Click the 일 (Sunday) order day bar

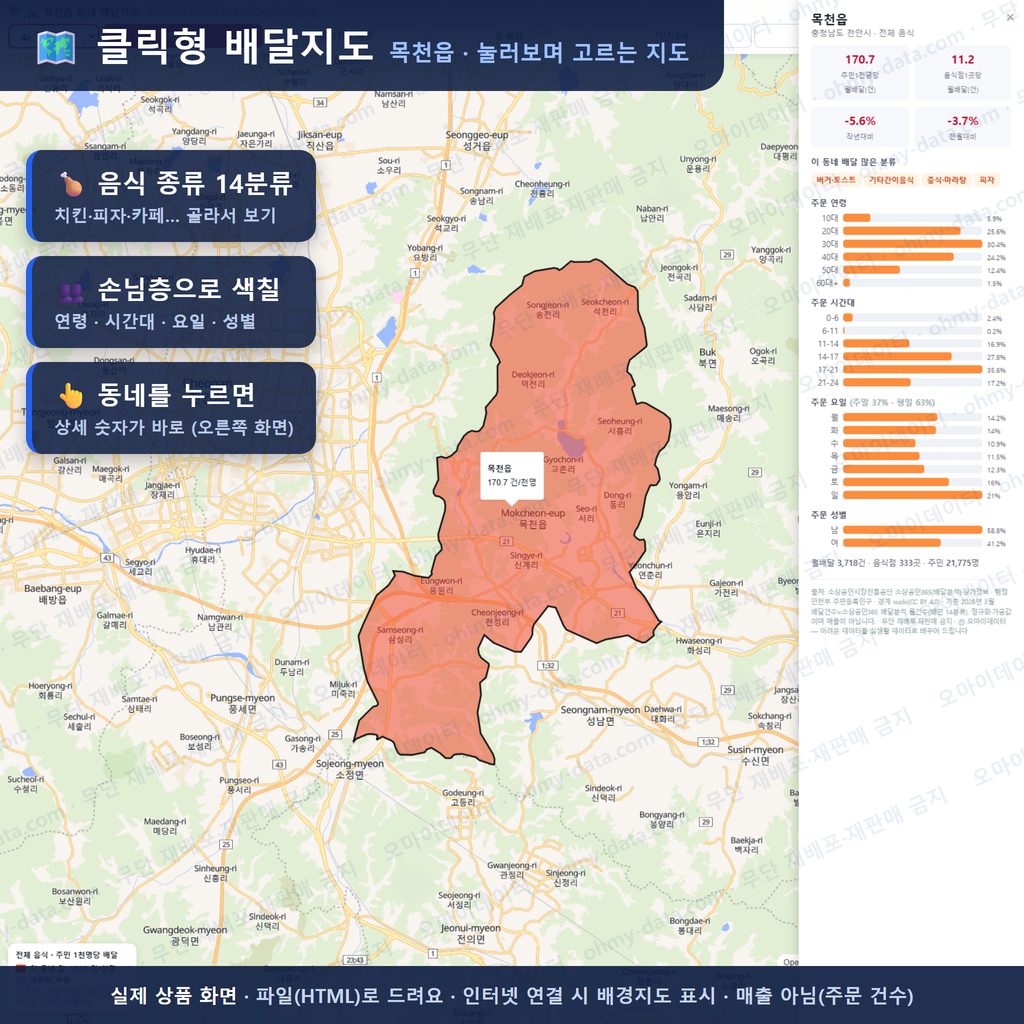[x=912, y=495]
